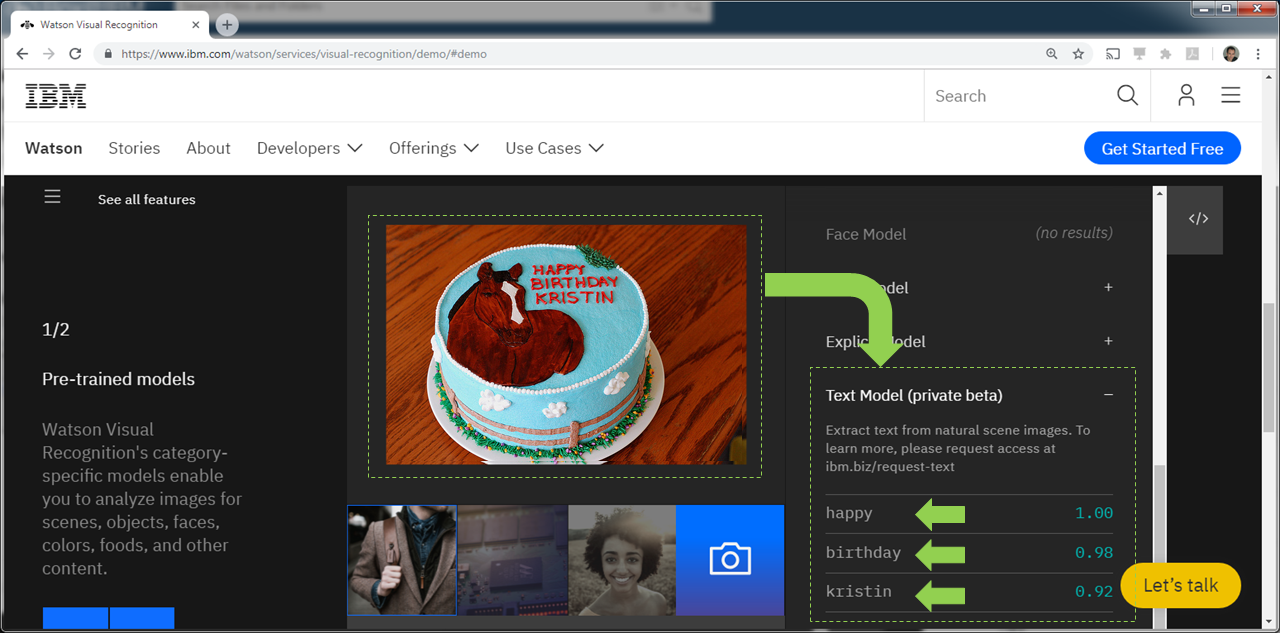Open the sidebar hamburger menu icon
This screenshot has height=633, width=1280.
53,198
